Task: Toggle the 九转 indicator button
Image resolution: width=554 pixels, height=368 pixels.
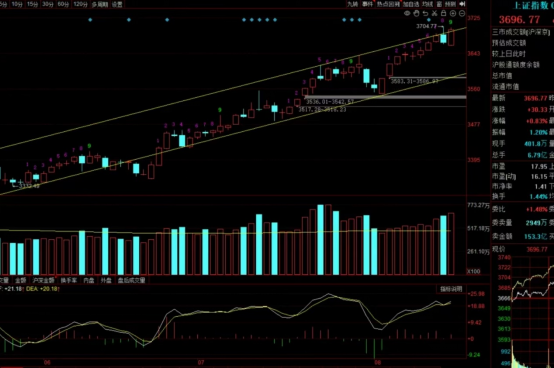Action: tap(352, 4)
